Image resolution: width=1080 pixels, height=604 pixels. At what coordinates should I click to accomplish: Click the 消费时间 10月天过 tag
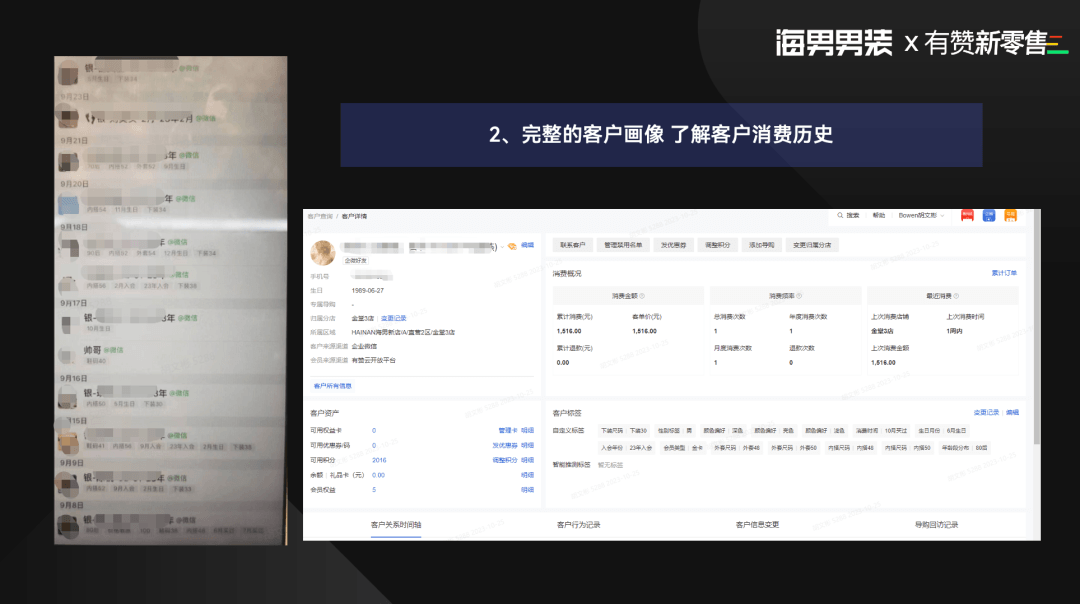pos(882,430)
